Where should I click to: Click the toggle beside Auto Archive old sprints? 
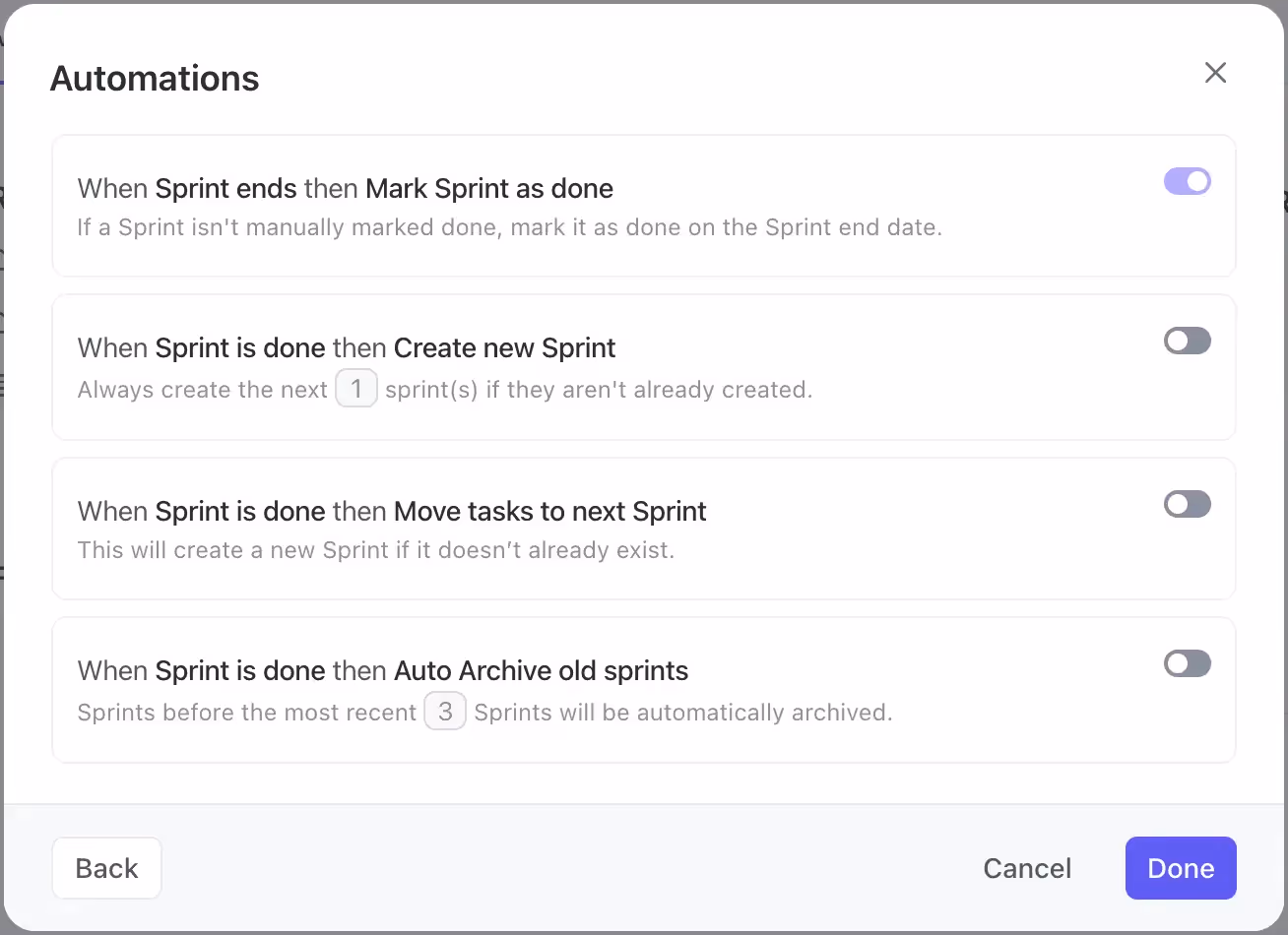click(1187, 663)
